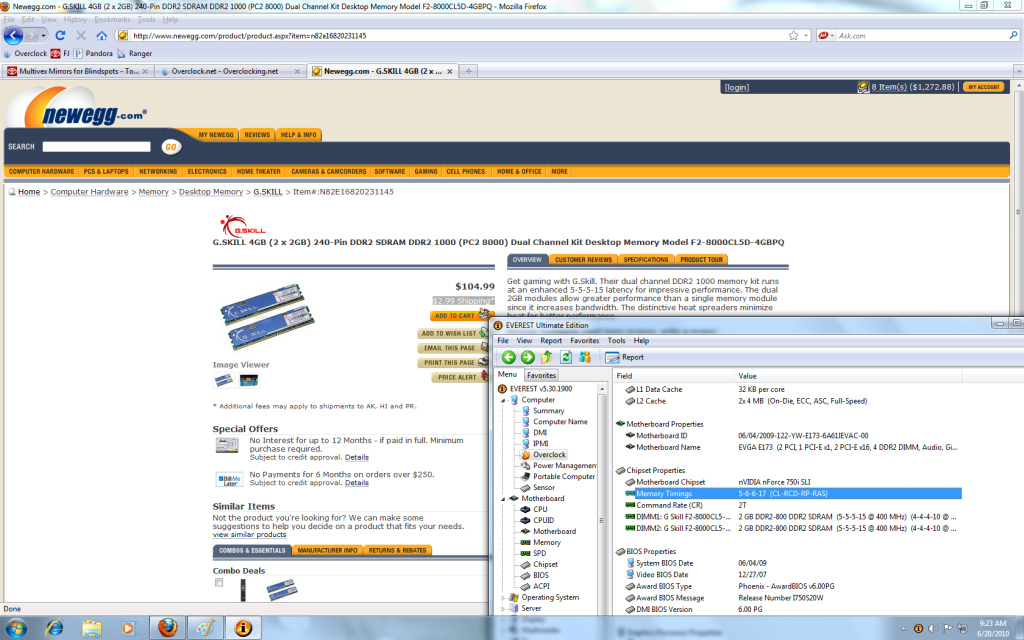The width and height of the screenshot is (1024, 640).
Task: Click the Add To Cart button
Action: pos(459,315)
